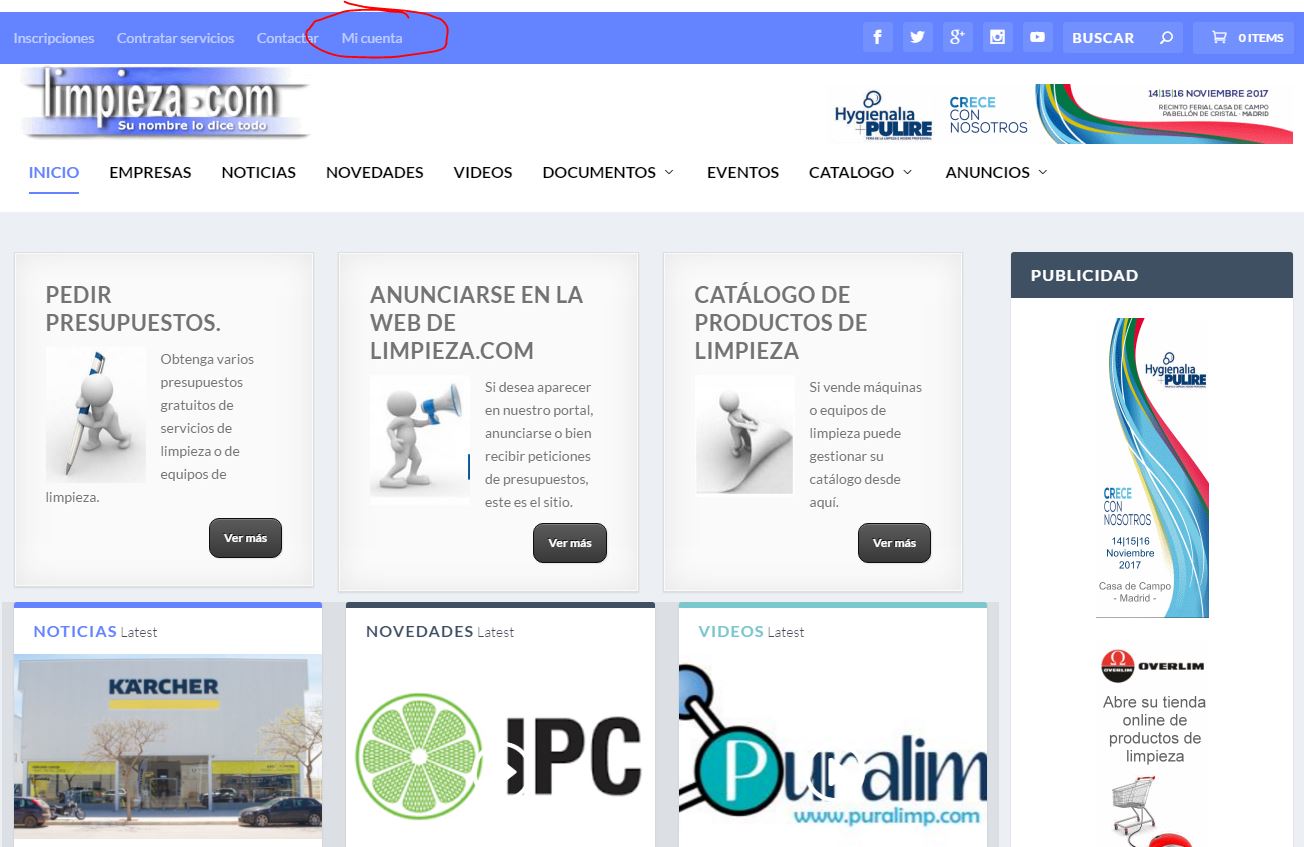
Task: Click Ver más under Pedir Presupuestos
Action: pos(245,538)
